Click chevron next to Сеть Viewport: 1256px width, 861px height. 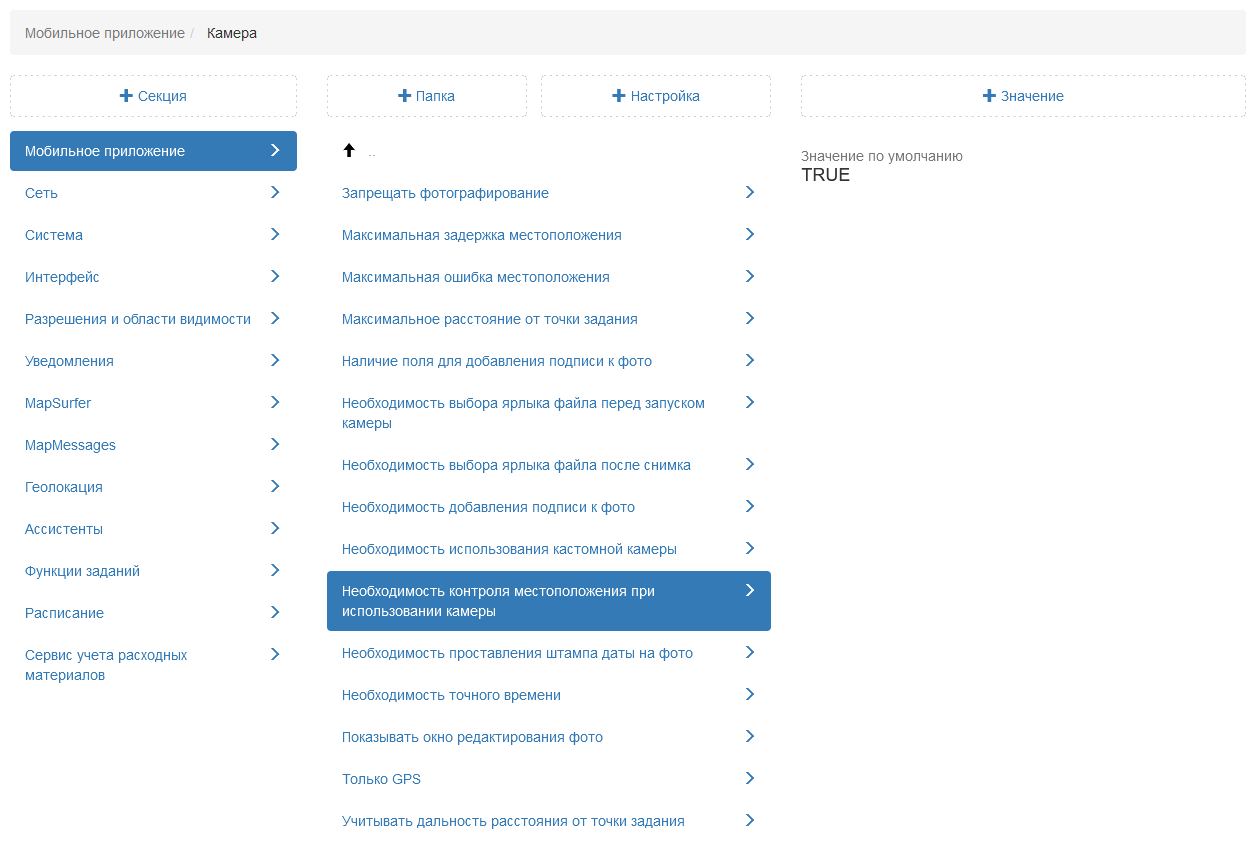(275, 192)
